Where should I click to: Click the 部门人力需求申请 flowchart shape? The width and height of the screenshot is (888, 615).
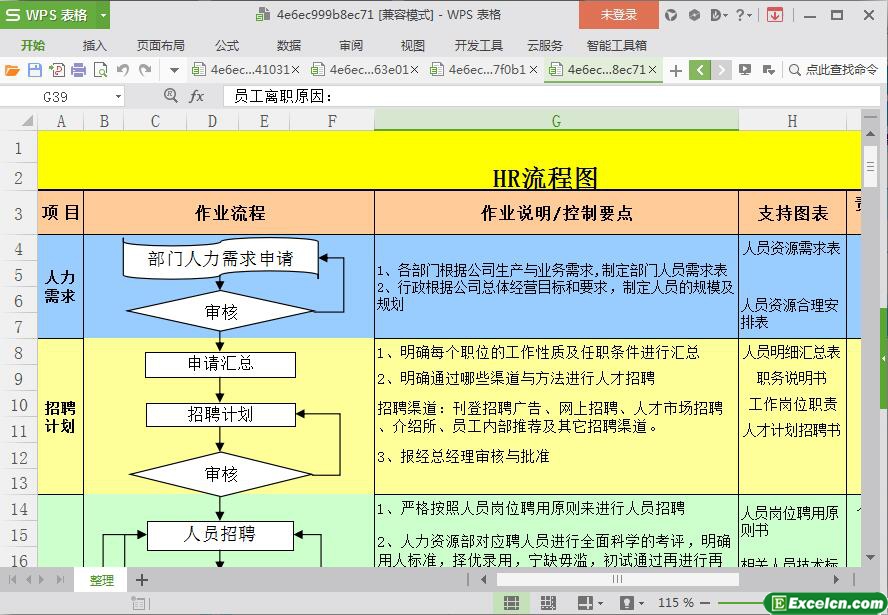221,258
